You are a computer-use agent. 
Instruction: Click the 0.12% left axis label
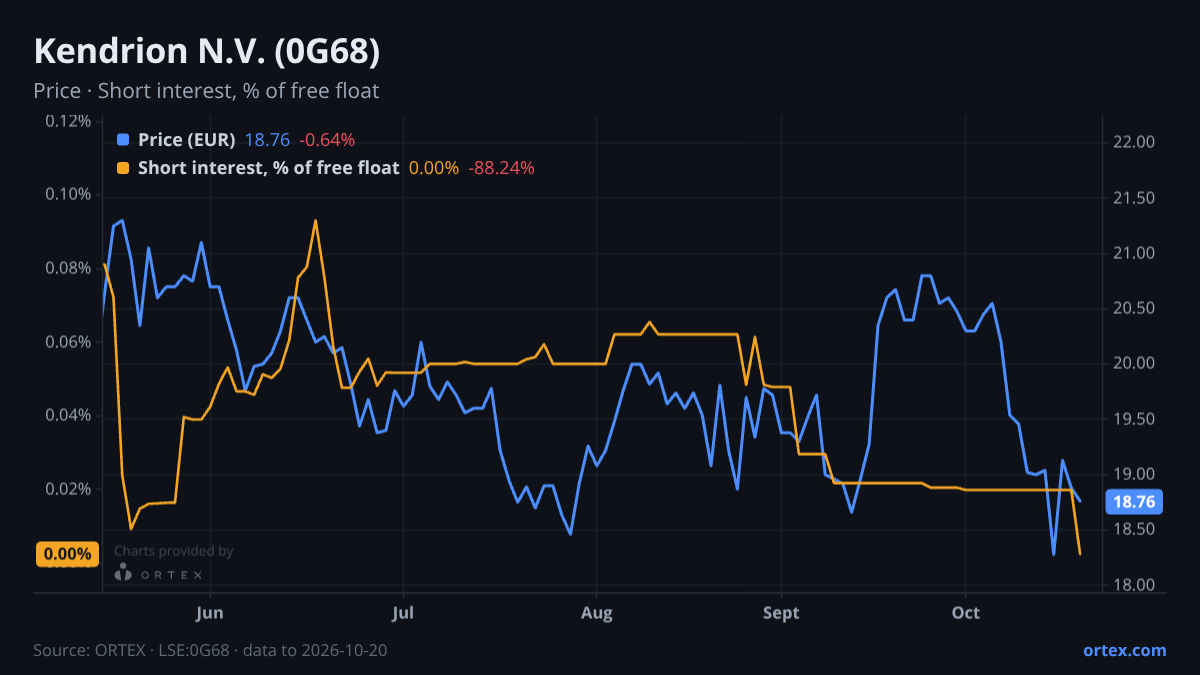[68, 121]
